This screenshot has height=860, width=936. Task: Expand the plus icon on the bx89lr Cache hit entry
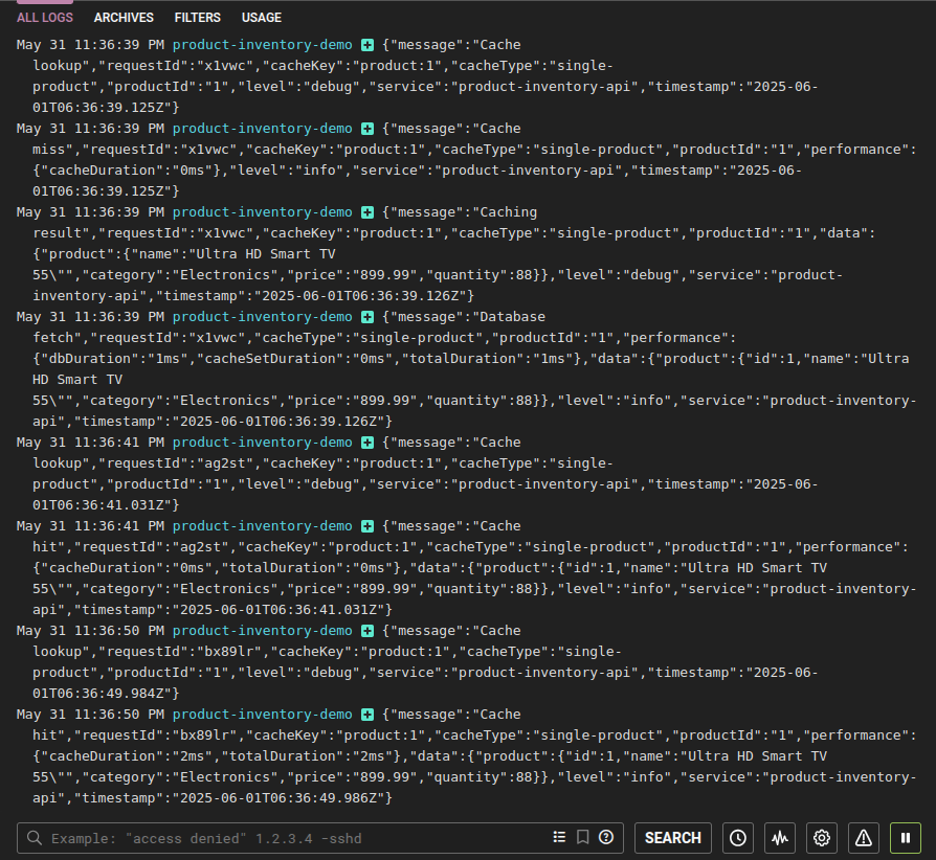[x=368, y=714]
